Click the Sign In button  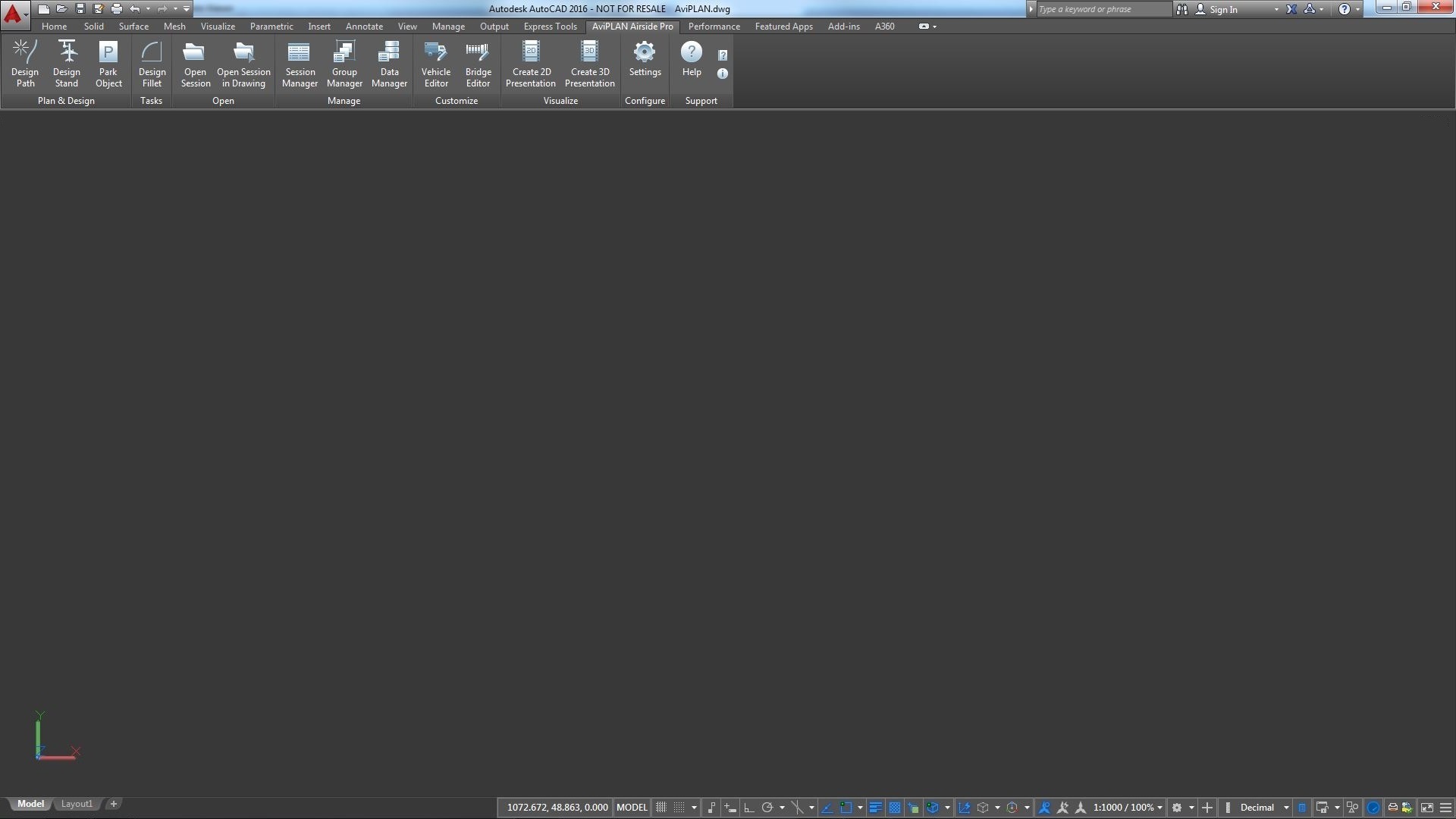(1222, 9)
